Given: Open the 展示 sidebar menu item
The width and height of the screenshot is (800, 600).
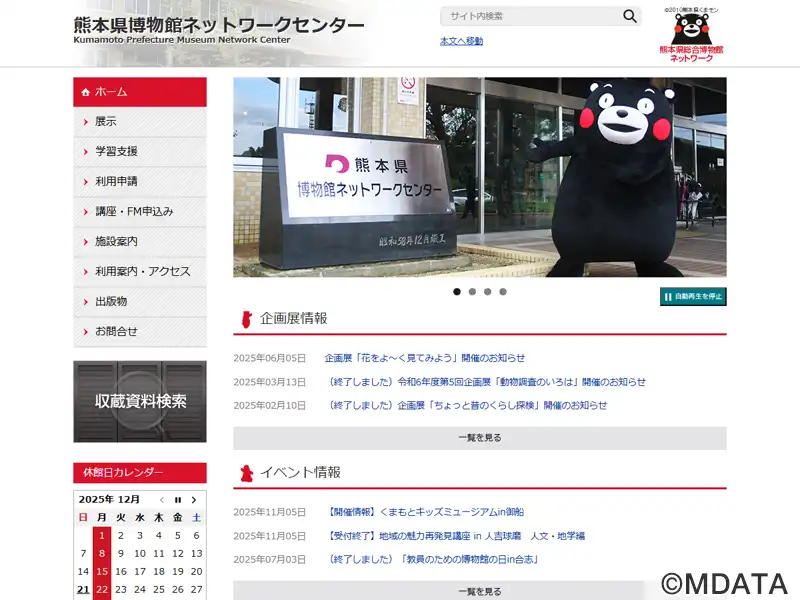Looking at the screenshot, I should click(x=140, y=122).
